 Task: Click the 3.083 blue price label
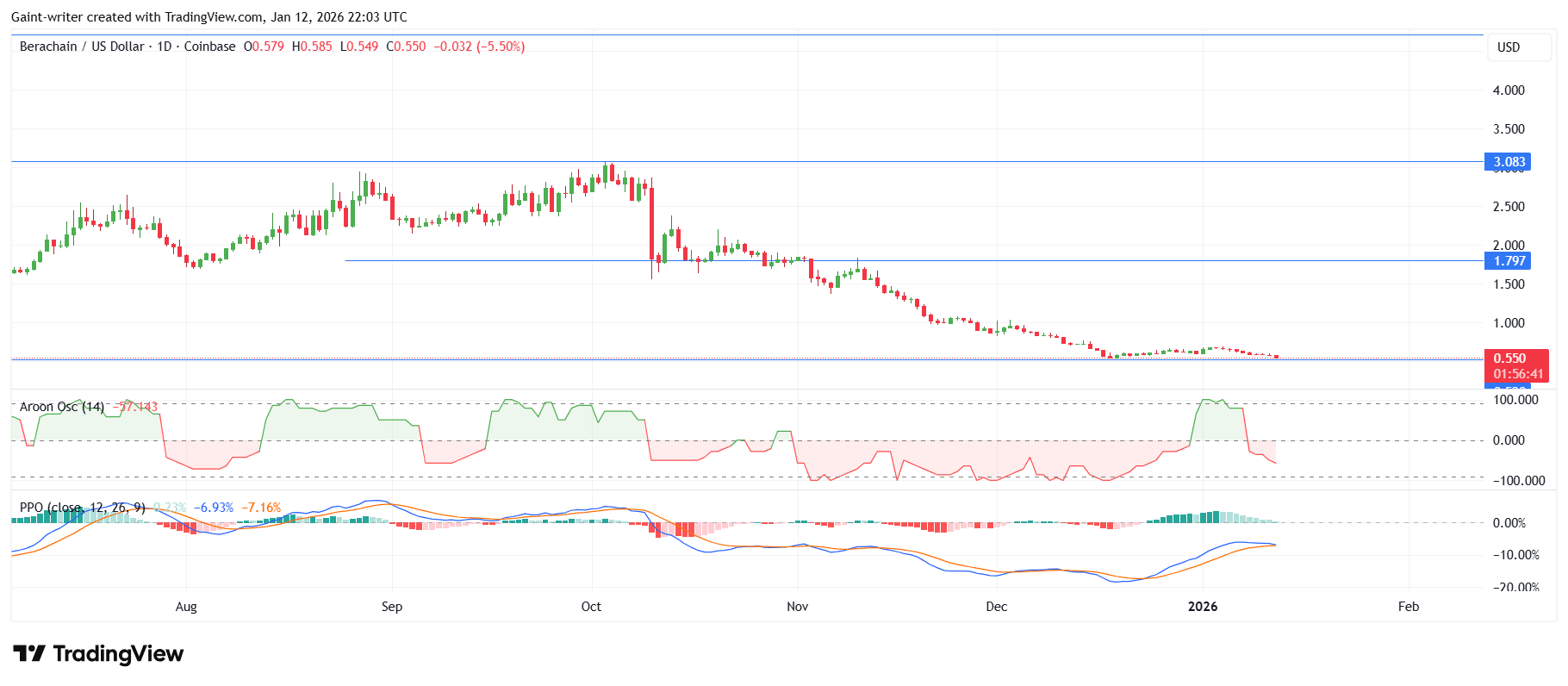[x=1509, y=162]
